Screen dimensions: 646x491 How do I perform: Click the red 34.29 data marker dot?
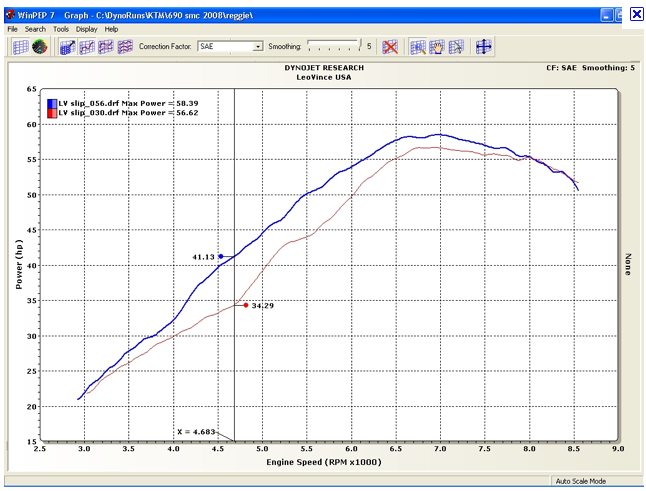[246, 305]
